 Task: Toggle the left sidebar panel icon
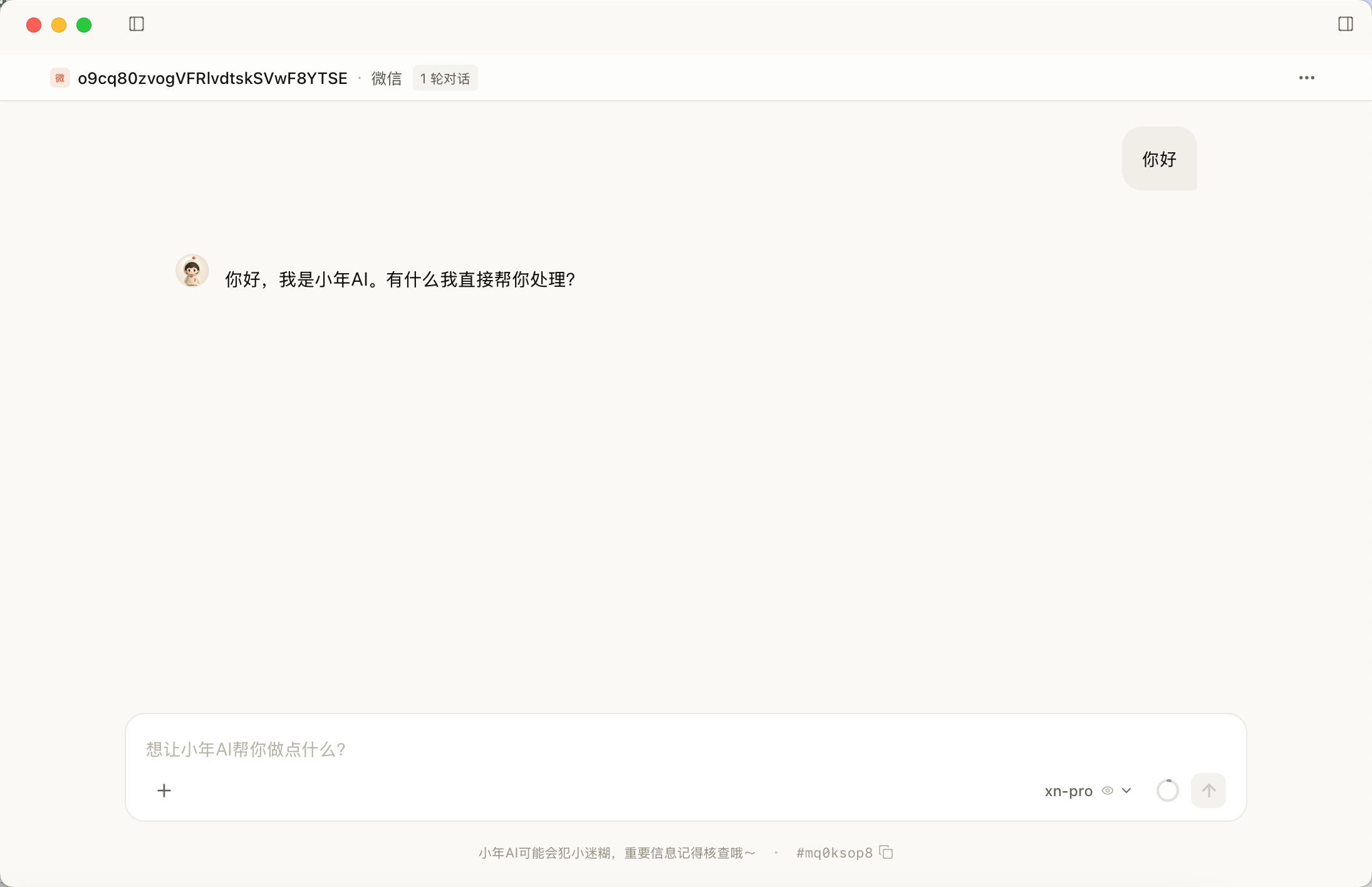137,24
